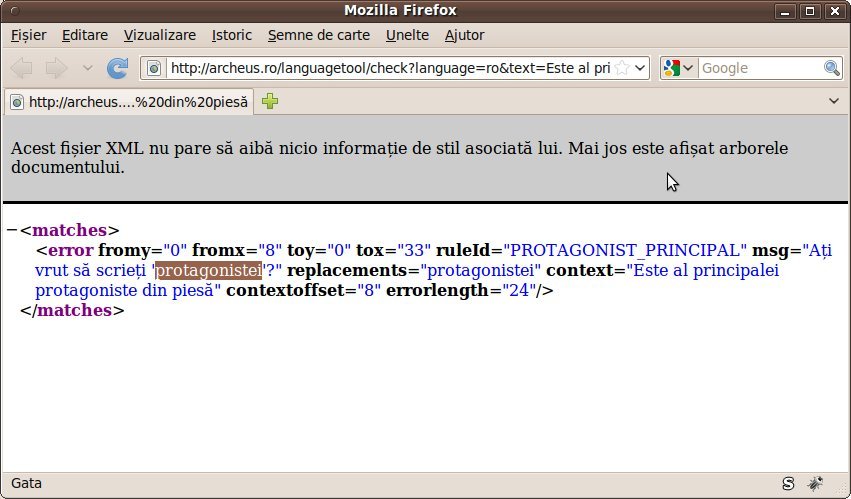Open the Fișier menu
851x499 pixels.
28,35
